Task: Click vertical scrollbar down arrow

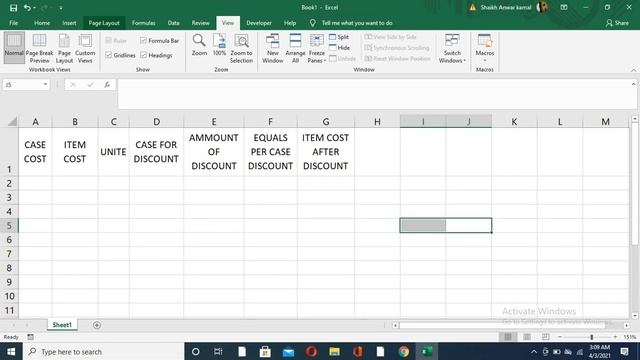Action: pos(634,316)
